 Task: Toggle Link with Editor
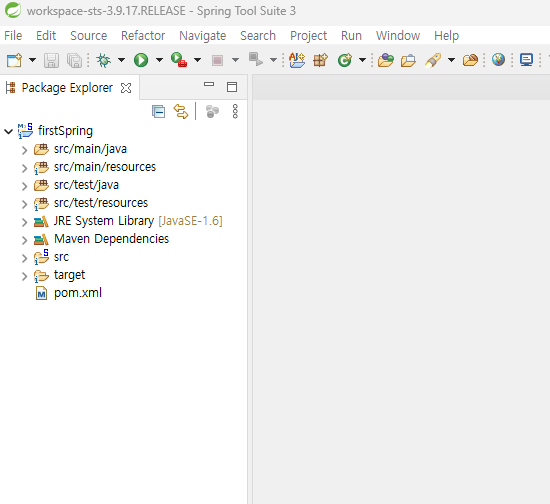click(181, 112)
